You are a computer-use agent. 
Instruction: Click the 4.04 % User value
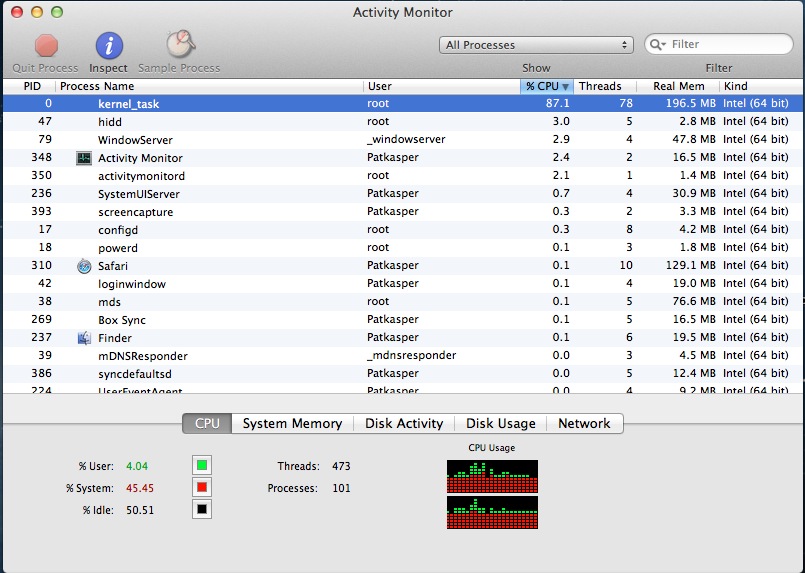[x=137, y=466]
